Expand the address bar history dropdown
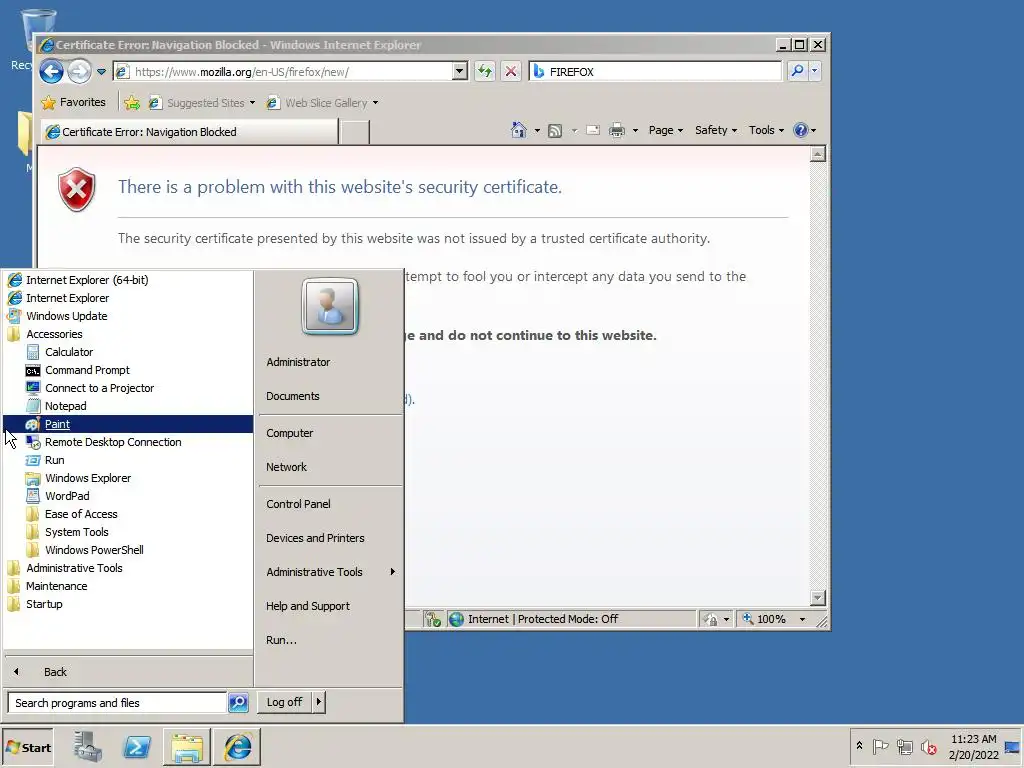The image size is (1024, 768). click(460, 71)
